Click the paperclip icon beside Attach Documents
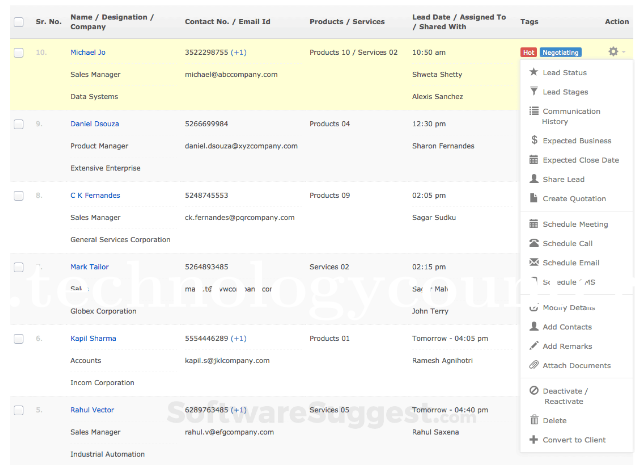The width and height of the screenshot is (635, 465). click(x=534, y=365)
